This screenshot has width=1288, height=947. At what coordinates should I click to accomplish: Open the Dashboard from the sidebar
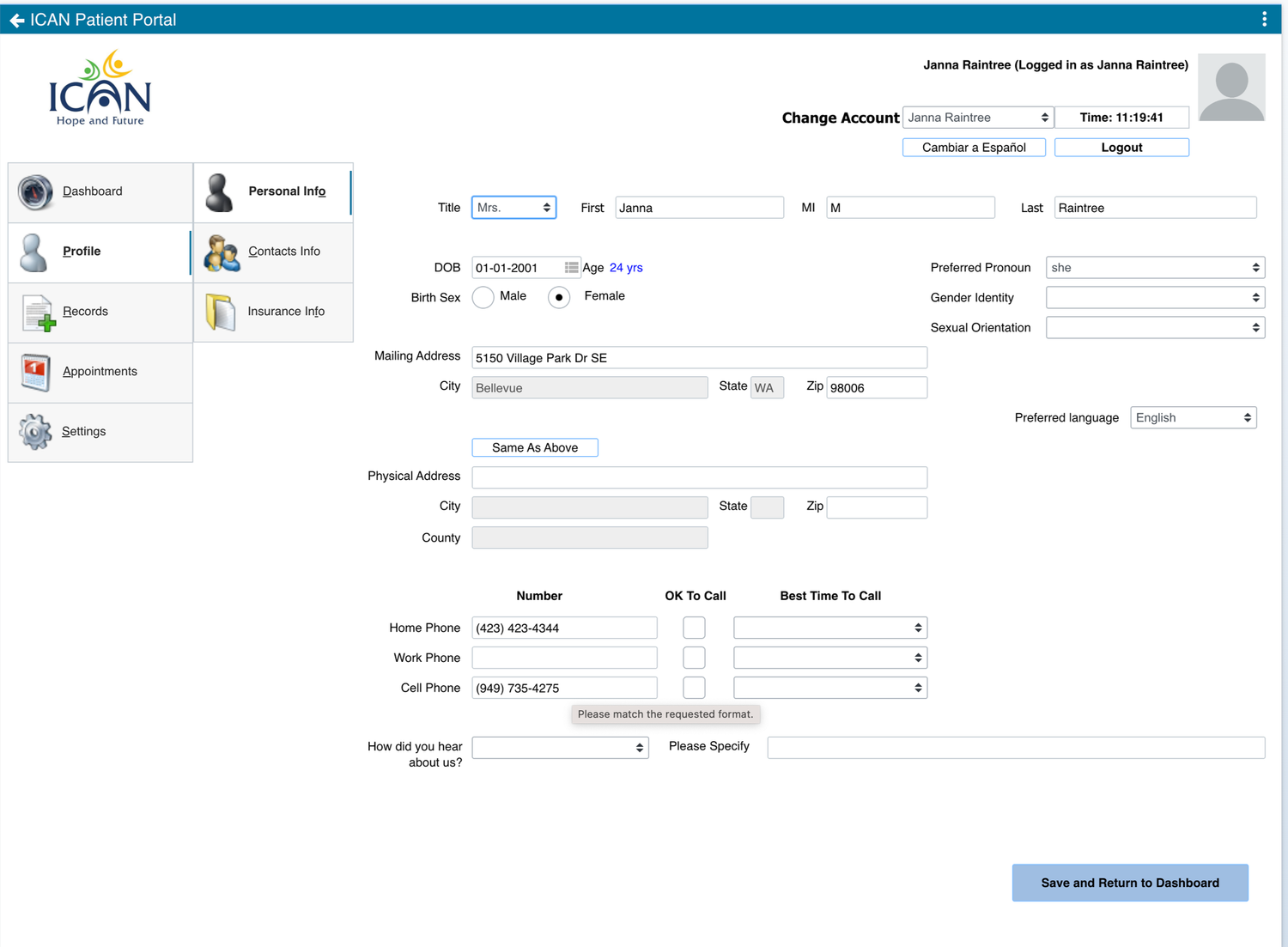[x=34, y=191]
